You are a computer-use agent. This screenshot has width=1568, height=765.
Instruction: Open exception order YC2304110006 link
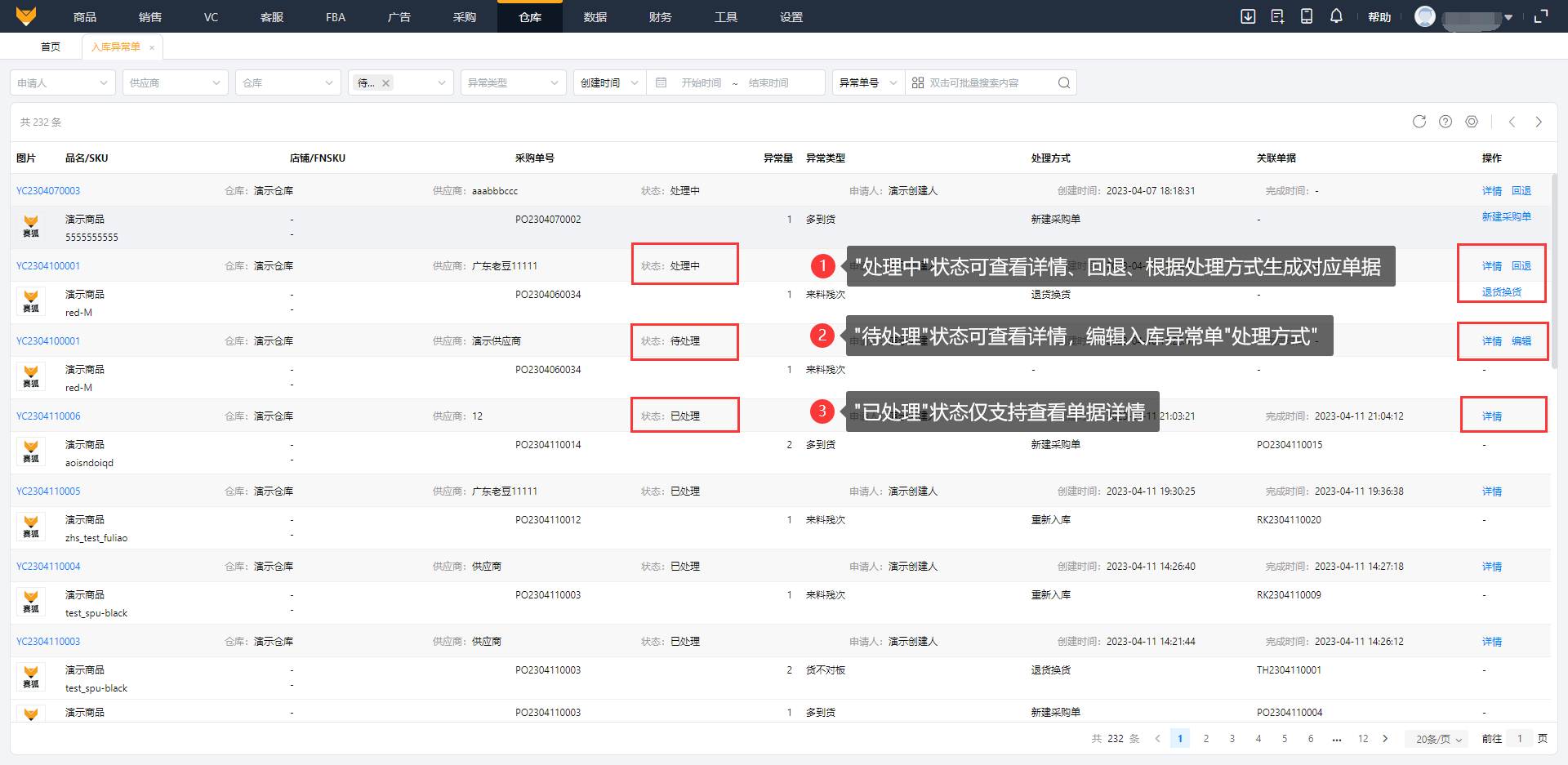click(x=48, y=416)
